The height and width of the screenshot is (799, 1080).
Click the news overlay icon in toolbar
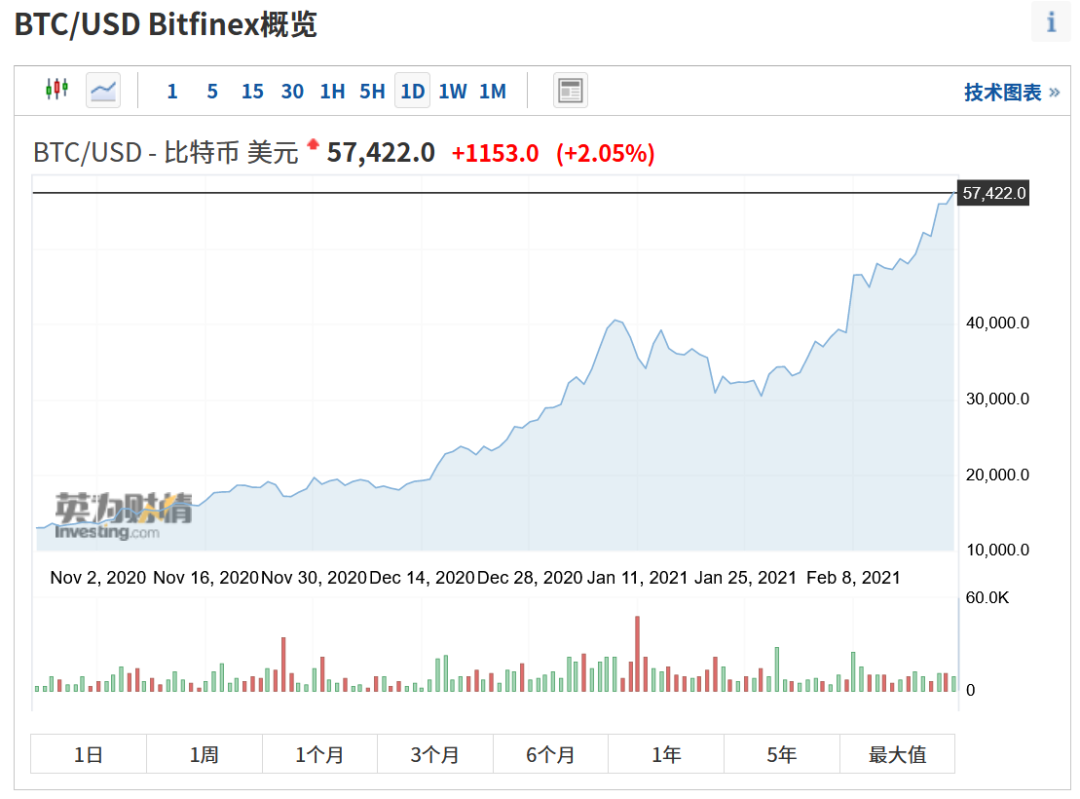click(x=570, y=91)
